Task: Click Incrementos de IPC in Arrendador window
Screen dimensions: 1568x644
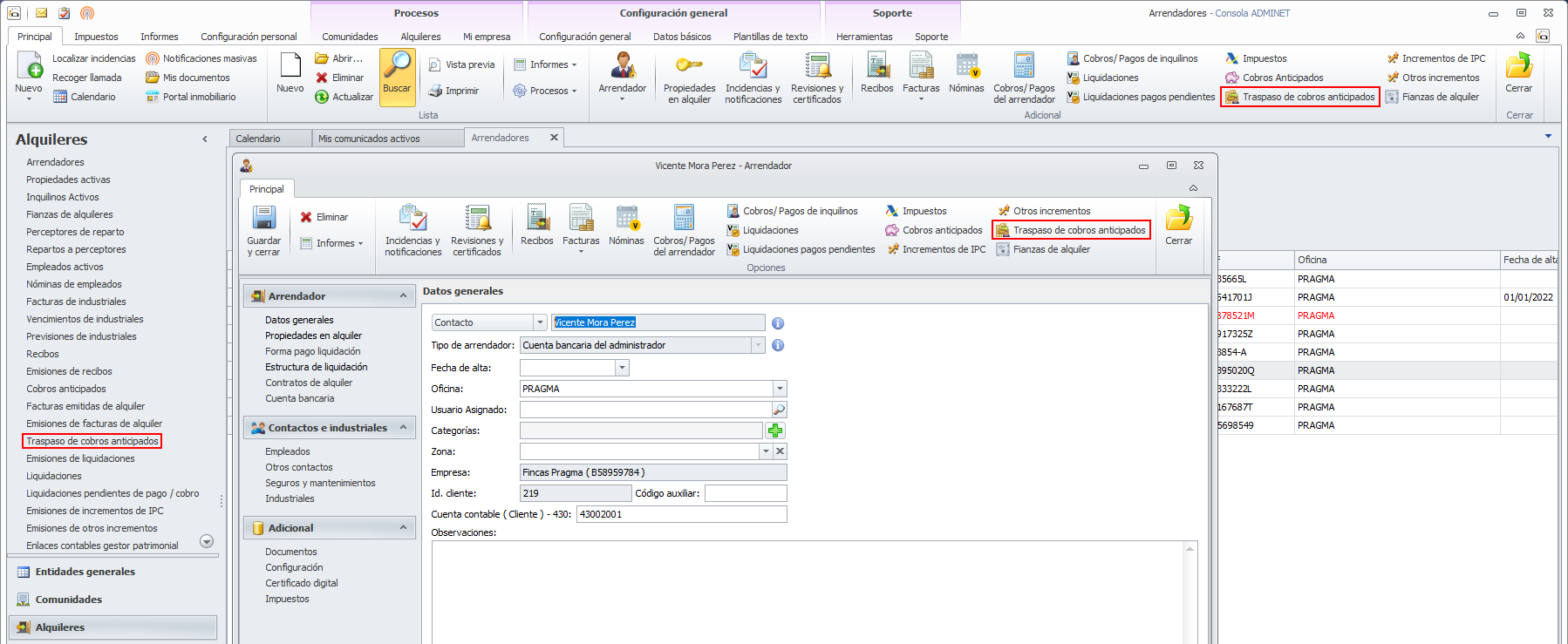Action: pyautogui.click(x=936, y=249)
